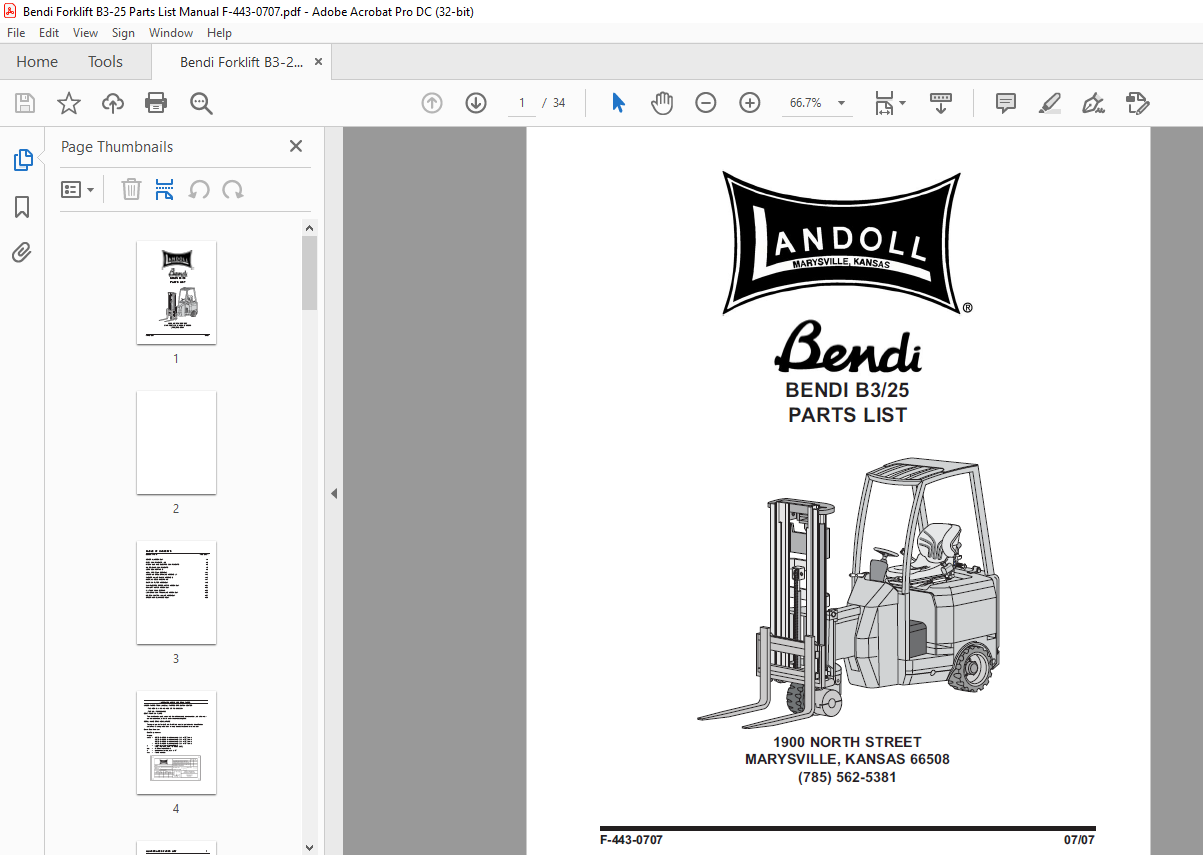Open the Help menu

point(219,33)
